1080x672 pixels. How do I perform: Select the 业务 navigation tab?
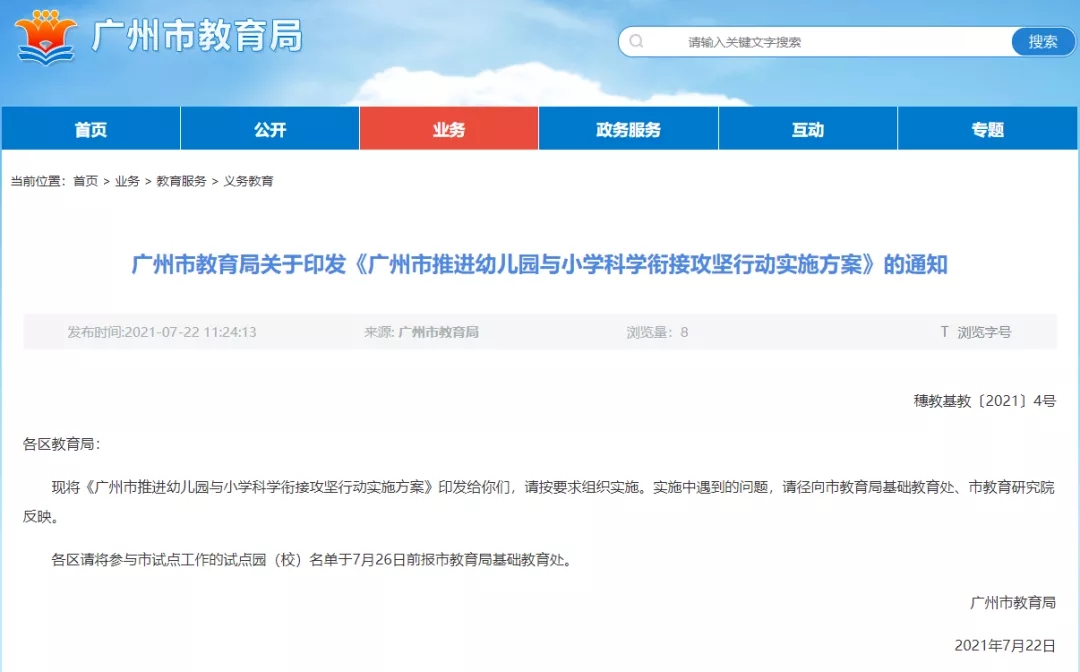449,129
